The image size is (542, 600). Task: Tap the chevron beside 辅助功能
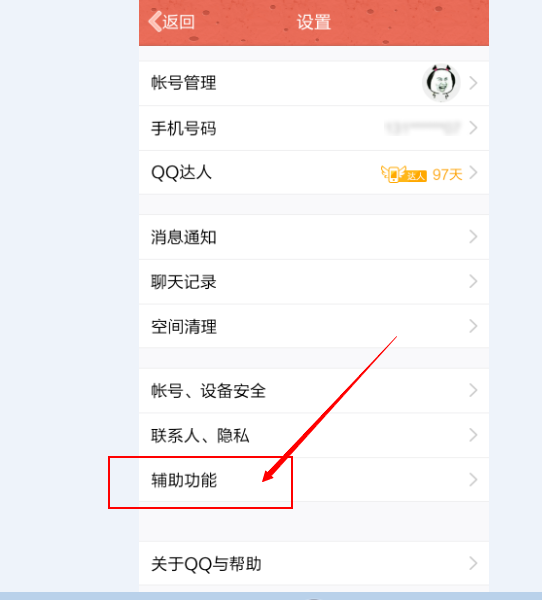(473, 480)
